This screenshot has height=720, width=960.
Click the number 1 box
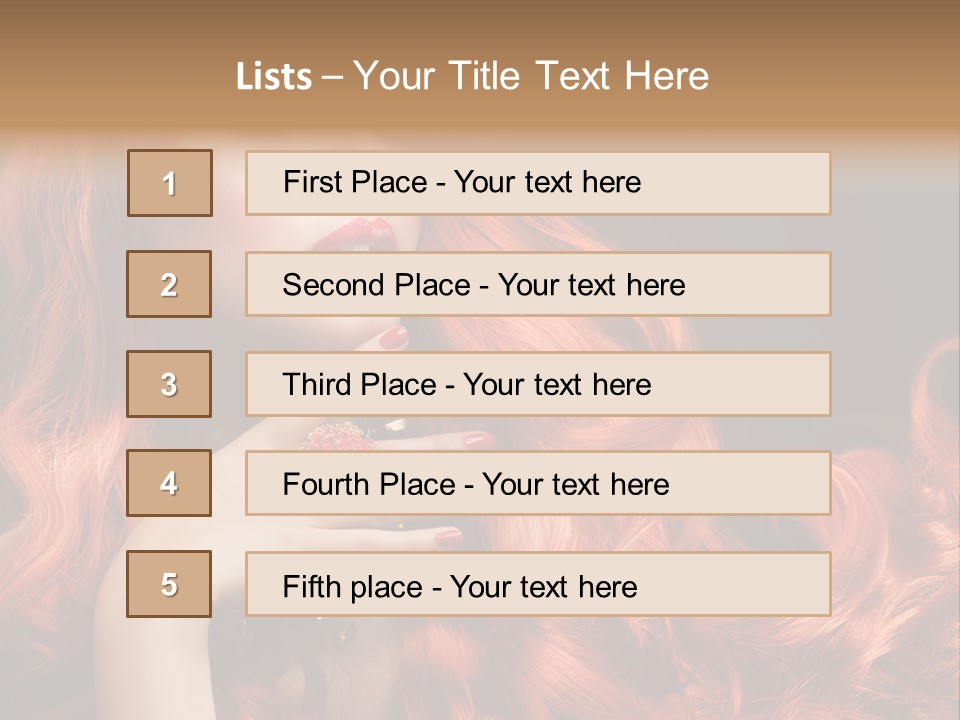pos(170,183)
